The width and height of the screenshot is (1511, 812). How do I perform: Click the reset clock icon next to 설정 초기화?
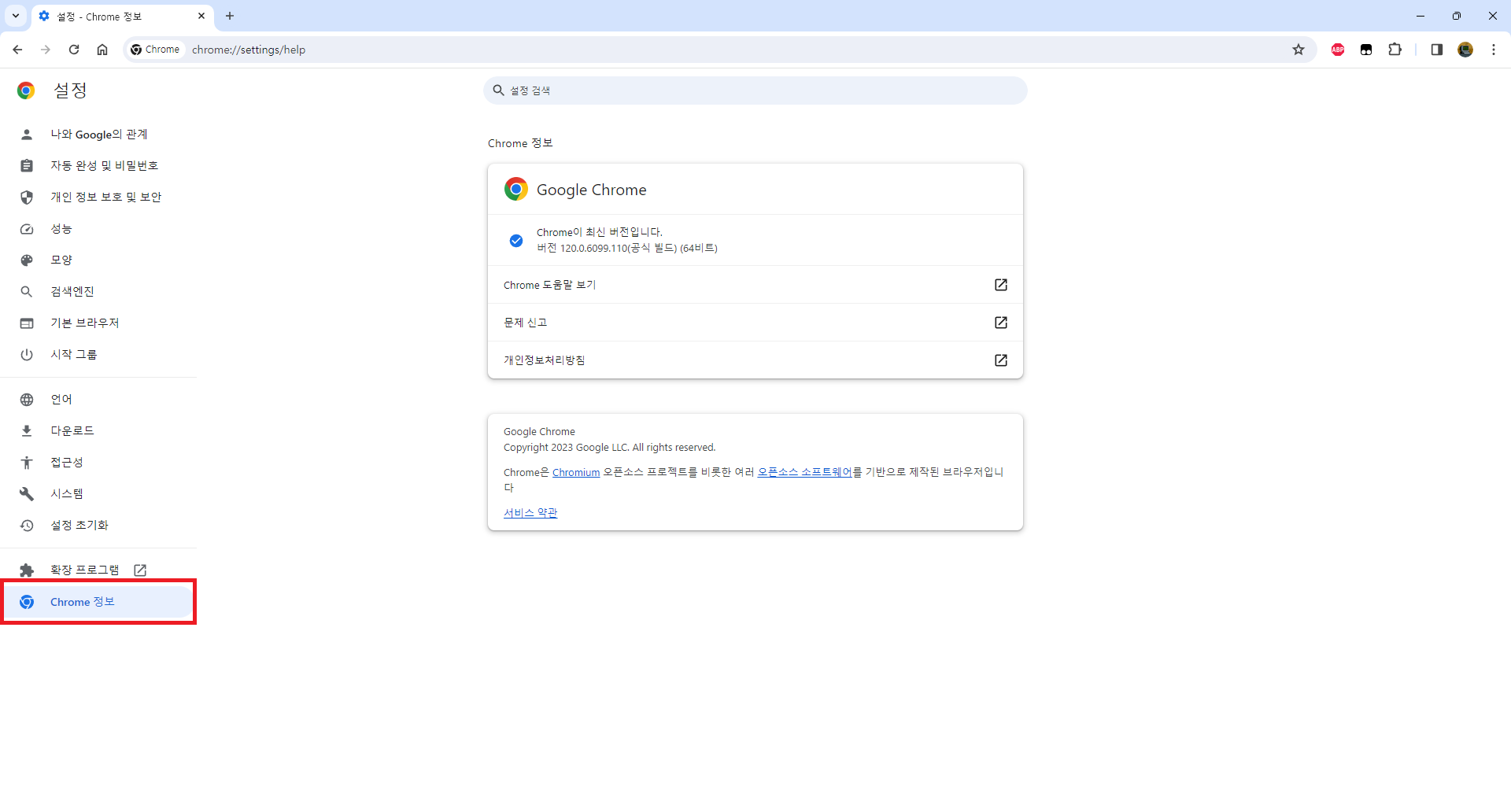click(27, 526)
